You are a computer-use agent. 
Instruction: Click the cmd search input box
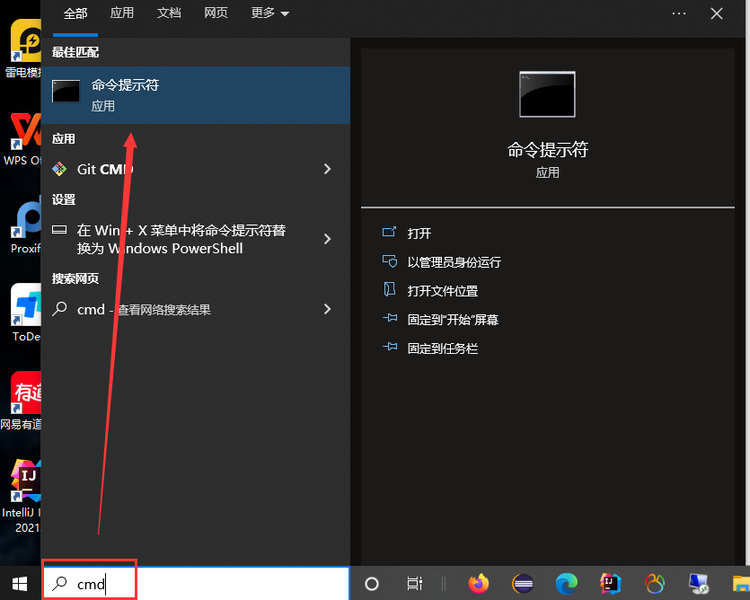pos(200,584)
